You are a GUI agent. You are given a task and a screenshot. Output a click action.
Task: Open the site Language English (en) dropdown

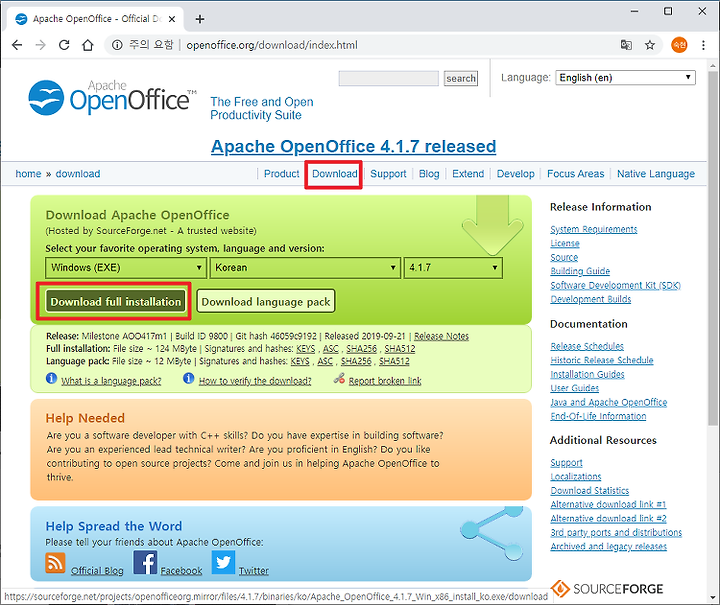point(625,78)
